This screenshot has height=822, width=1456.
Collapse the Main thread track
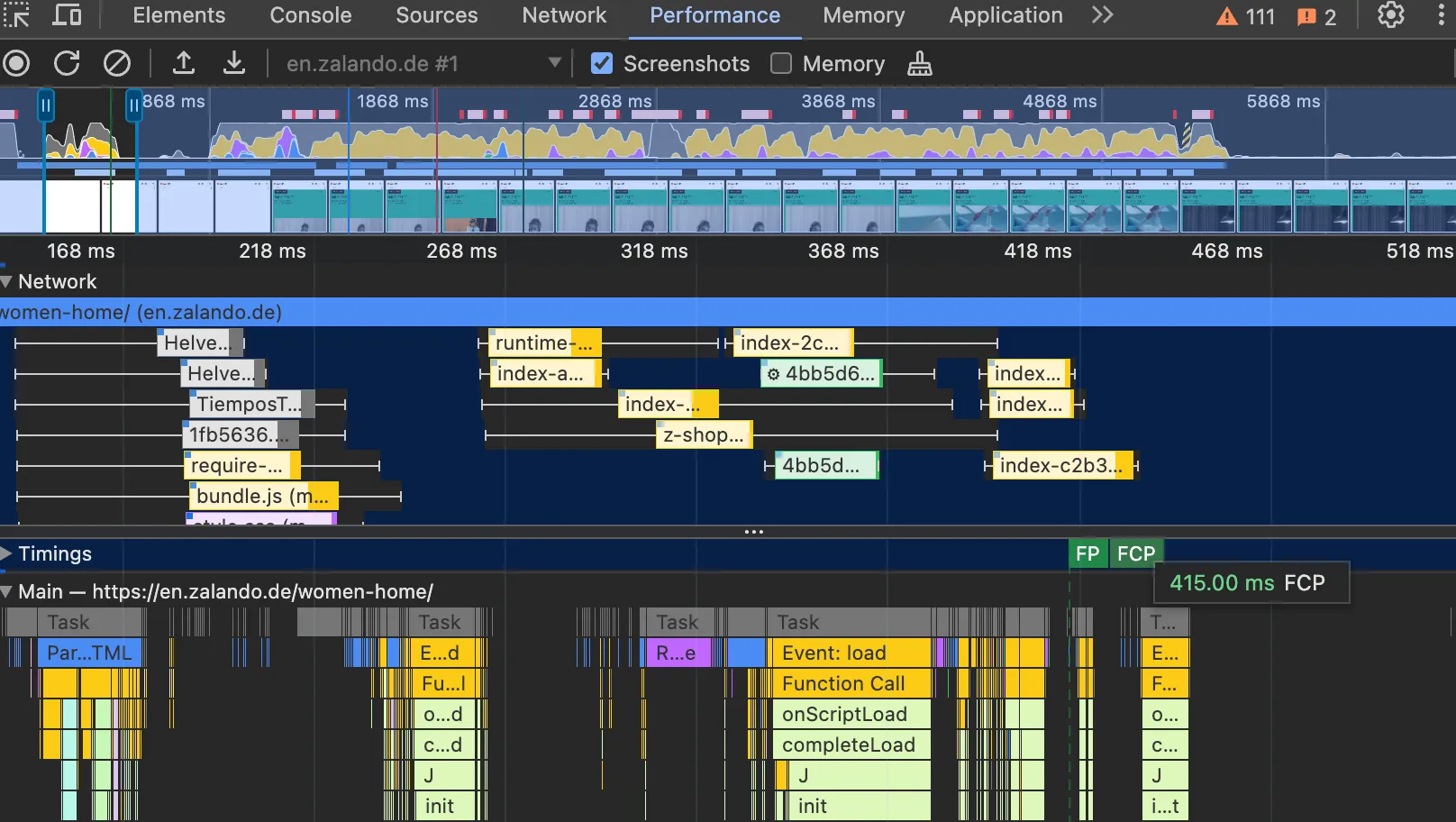(x=7, y=592)
